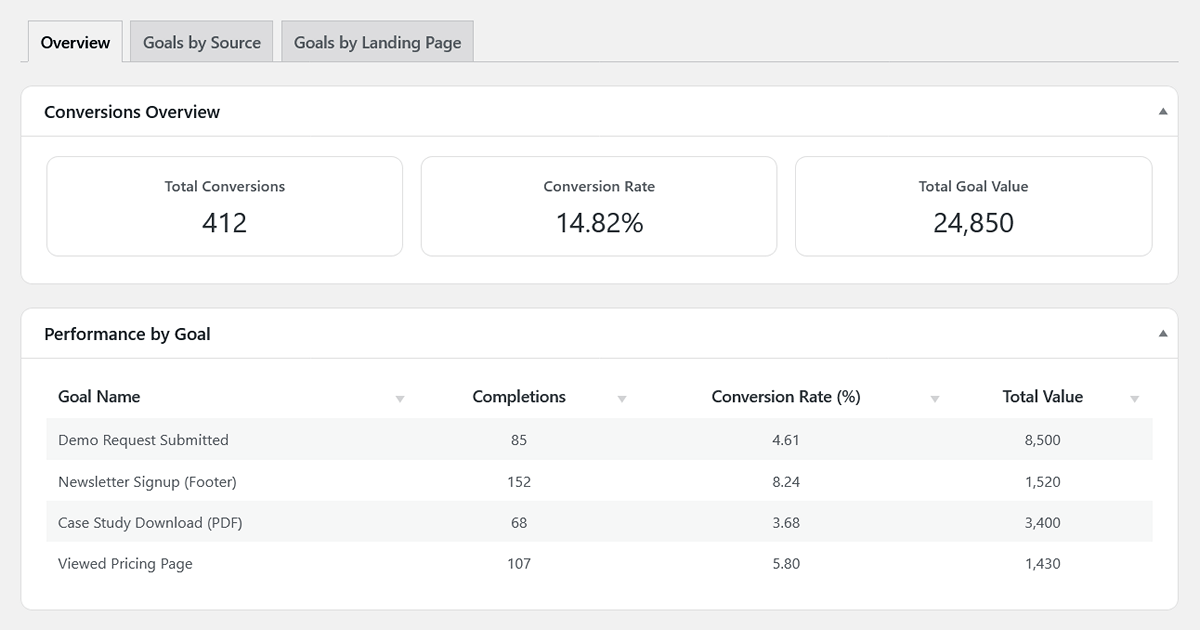
Task: Select the Conversion Rate metric card
Action: (598, 205)
